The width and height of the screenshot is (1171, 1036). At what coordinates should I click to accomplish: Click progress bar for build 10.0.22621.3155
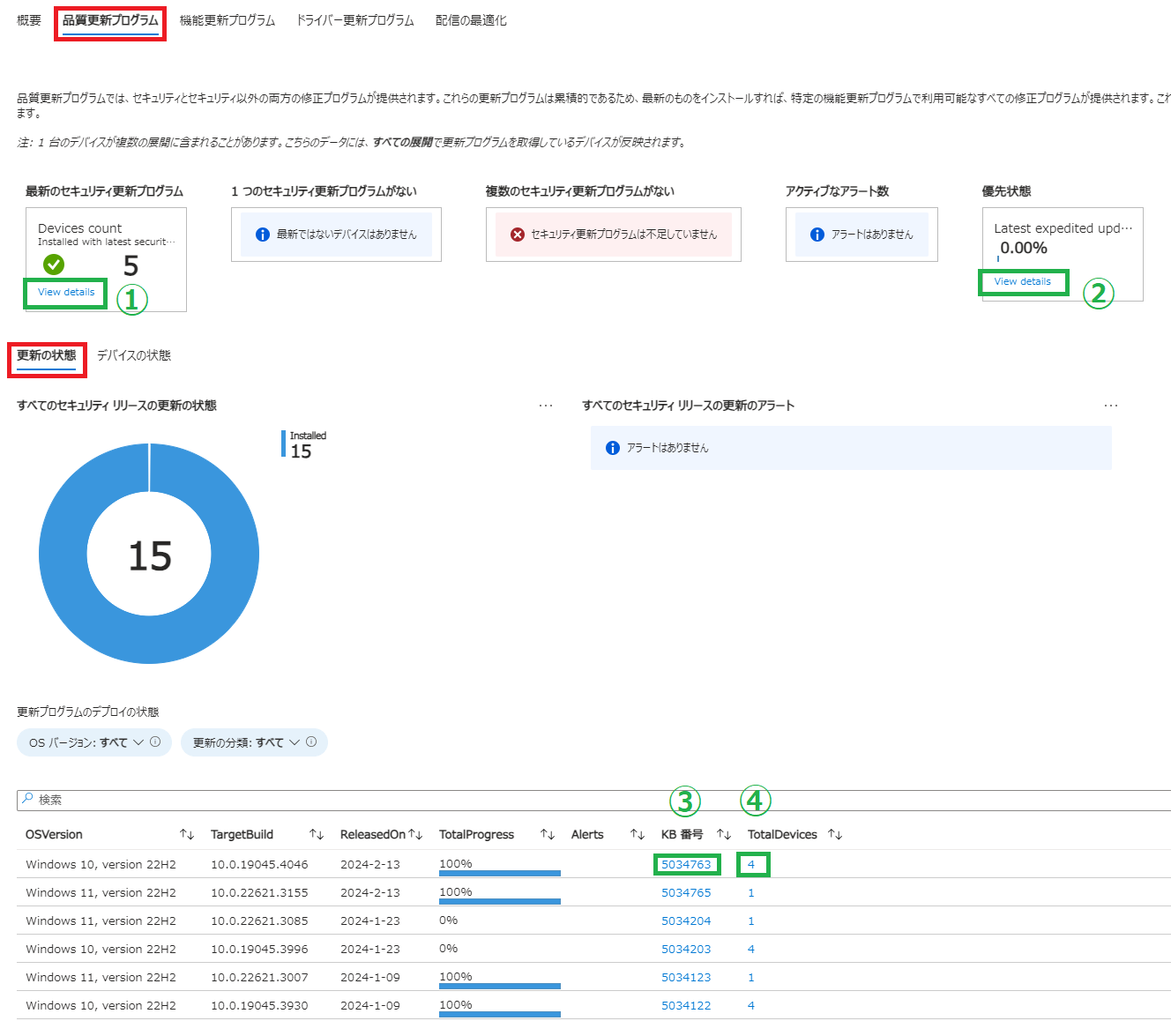pos(500,901)
